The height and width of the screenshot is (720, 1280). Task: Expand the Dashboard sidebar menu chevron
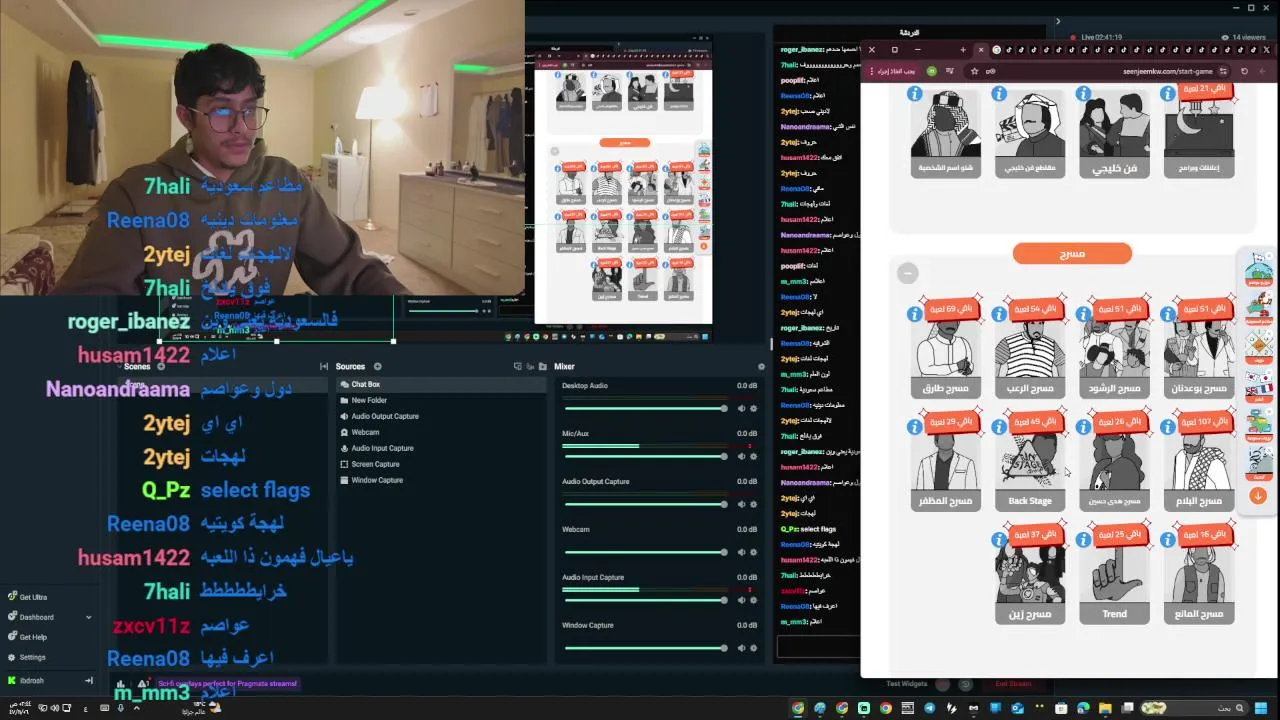[x=88, y=617]
